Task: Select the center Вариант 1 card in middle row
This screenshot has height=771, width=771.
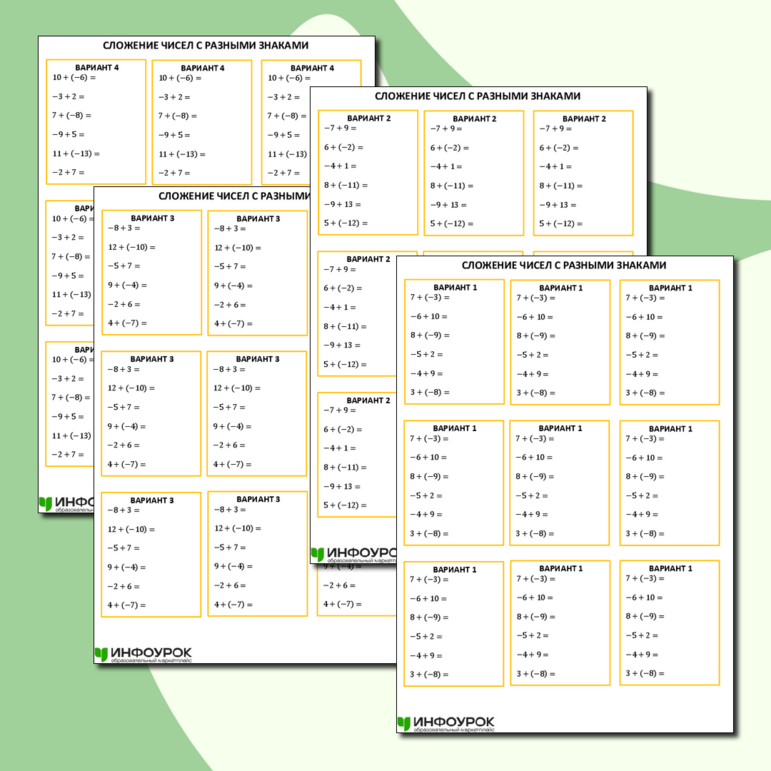Action: coord(560,482)
